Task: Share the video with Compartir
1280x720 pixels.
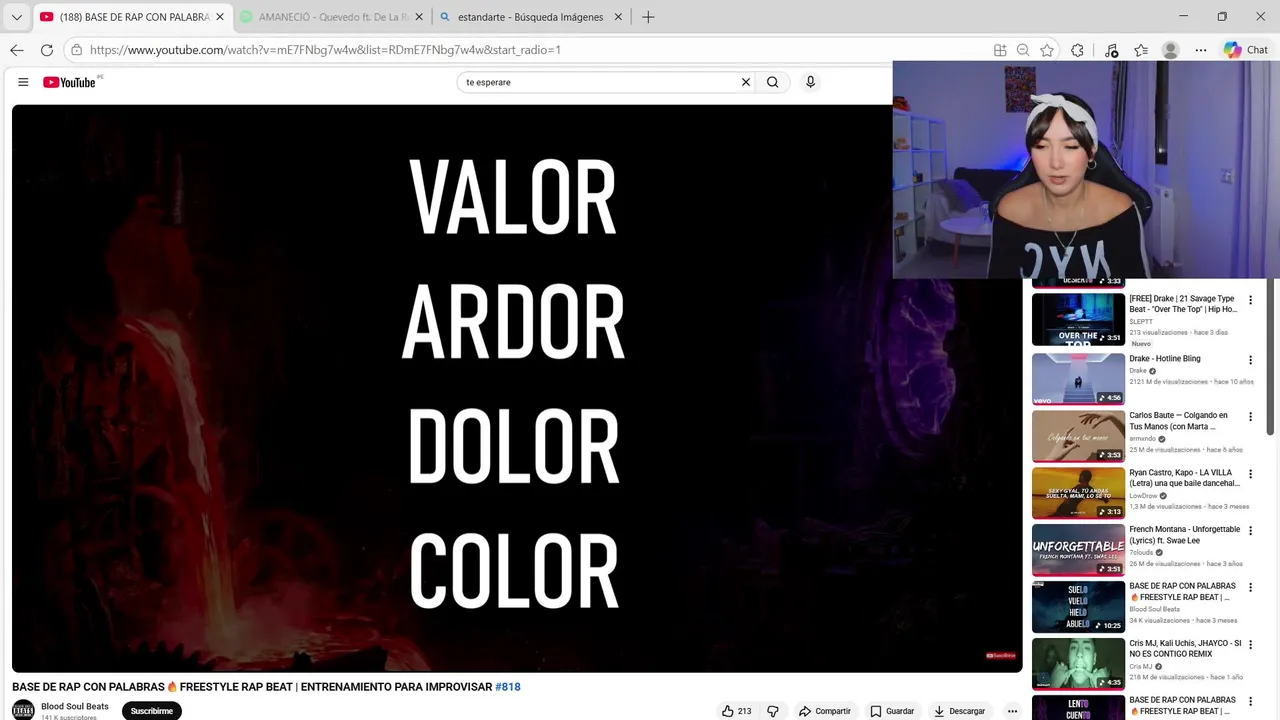Action: (x=824, y=711)
